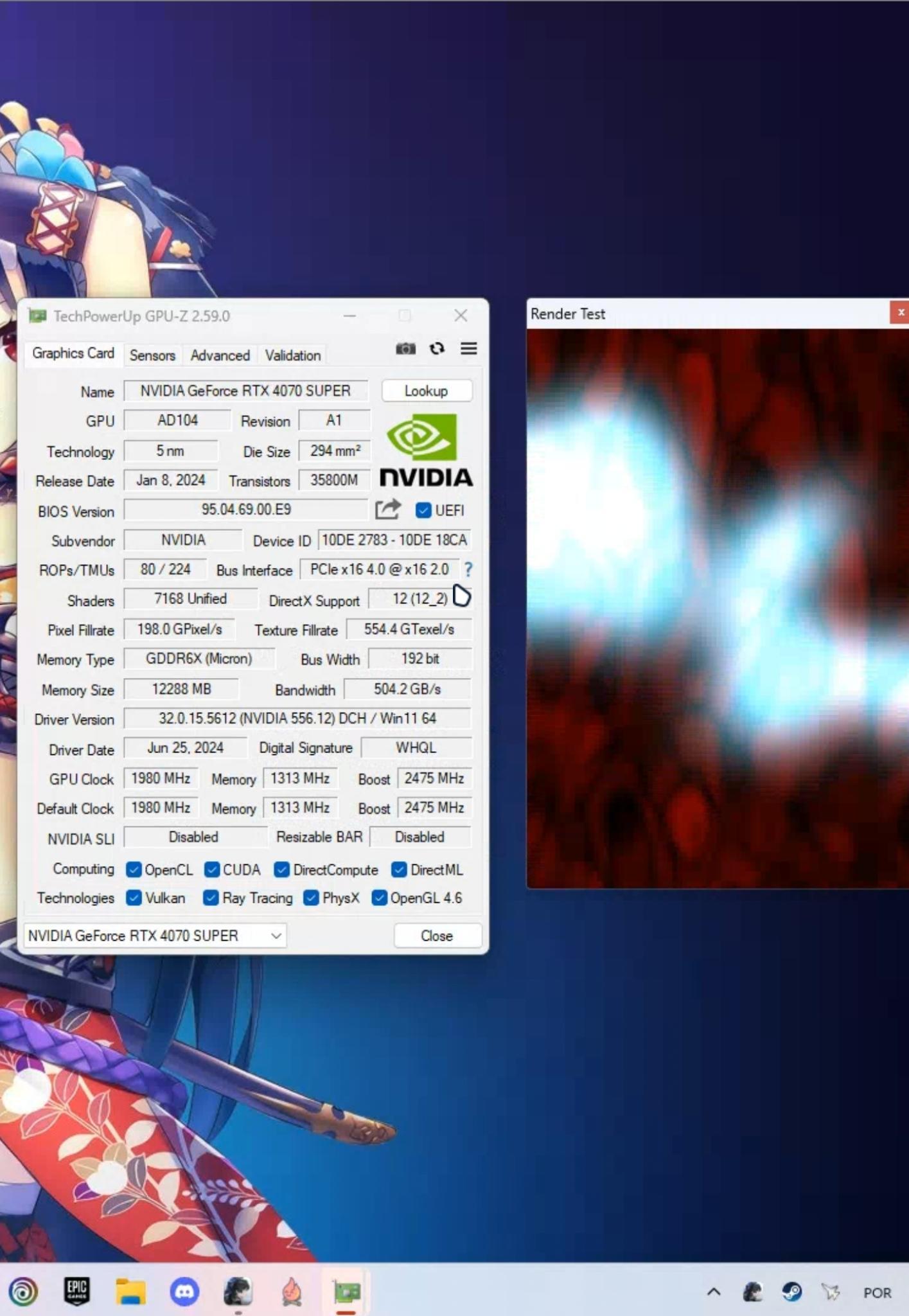Click the '504.2 GB/s' Bandwidth value
Image resolution: width=909 pixels, height=1316 pixels.
407,689
